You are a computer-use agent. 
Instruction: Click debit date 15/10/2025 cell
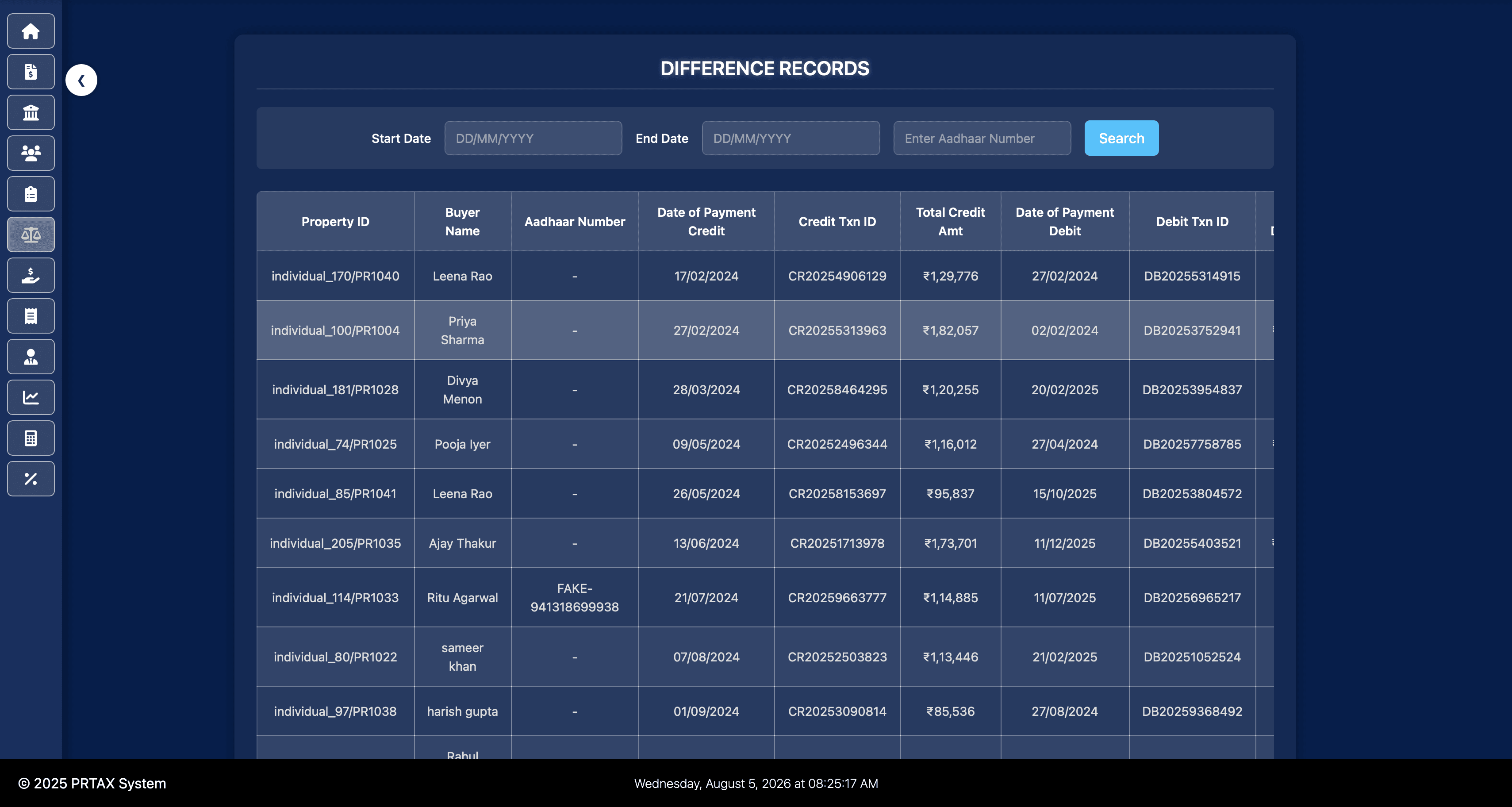pyautogui.click(x=1065, y=494)
